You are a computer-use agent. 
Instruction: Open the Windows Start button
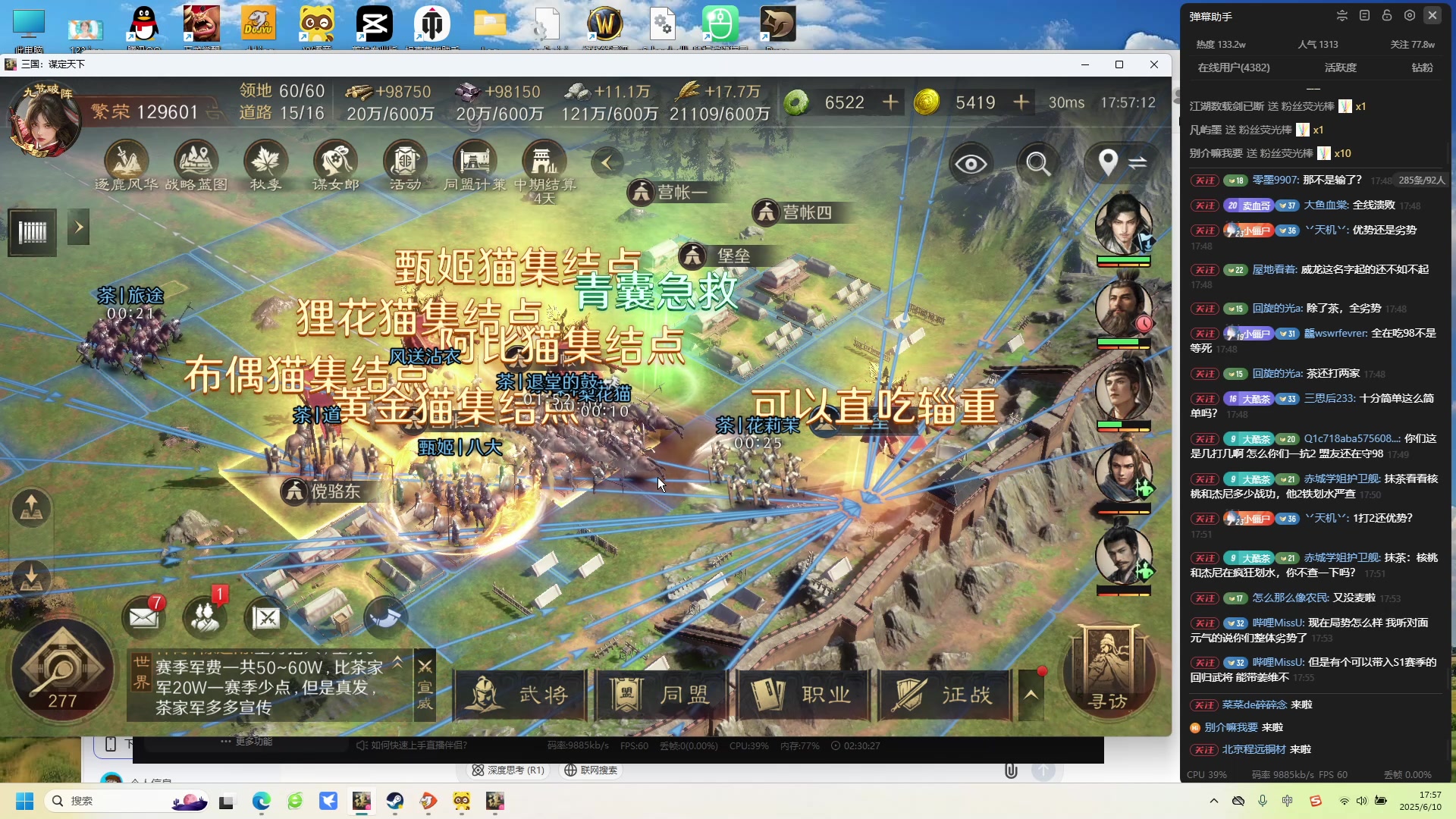pos(24,802)
